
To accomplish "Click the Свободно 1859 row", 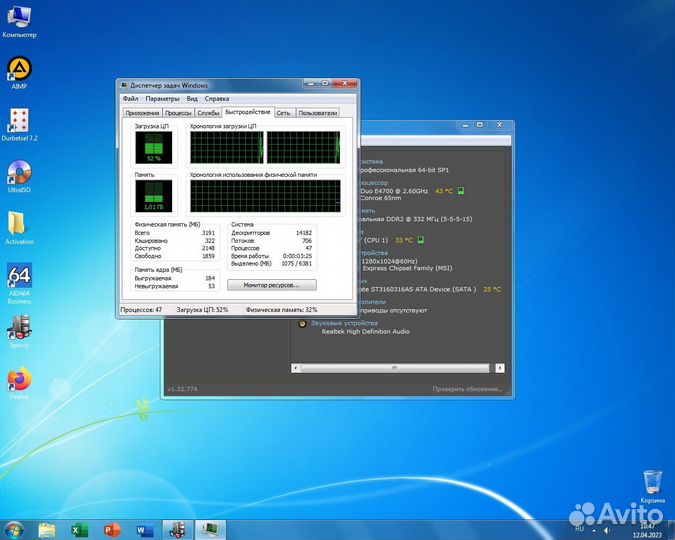I will pyautogui.click(x=174, y=256).
